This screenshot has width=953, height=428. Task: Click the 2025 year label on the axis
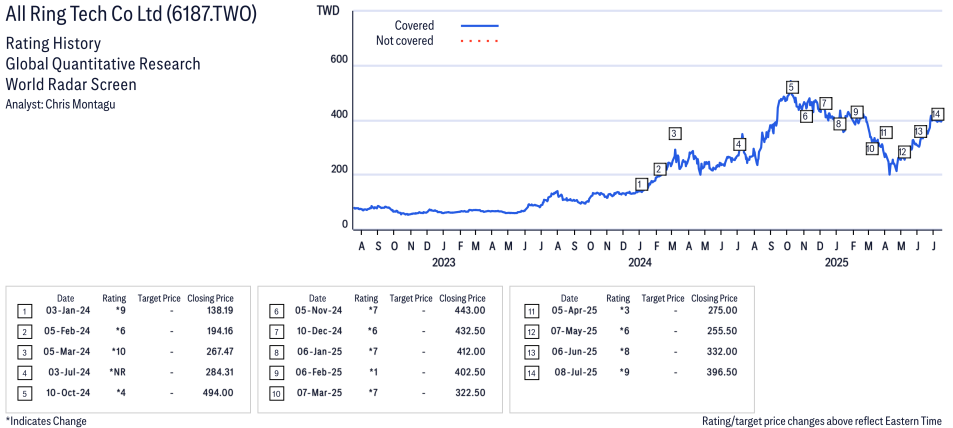click(836, 263)
